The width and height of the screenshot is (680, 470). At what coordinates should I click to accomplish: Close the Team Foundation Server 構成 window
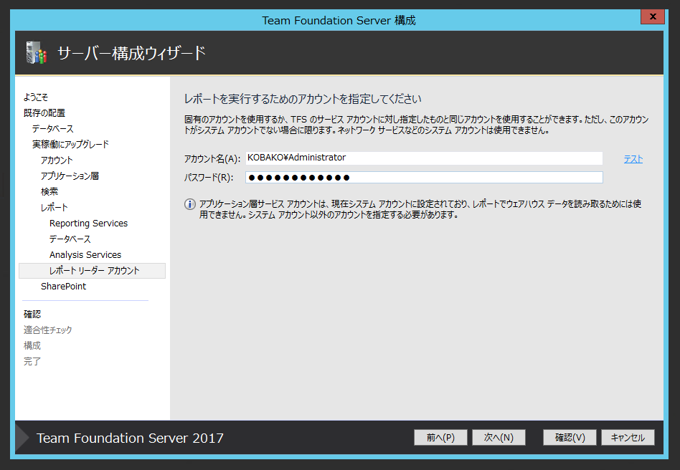click(653, 17)
